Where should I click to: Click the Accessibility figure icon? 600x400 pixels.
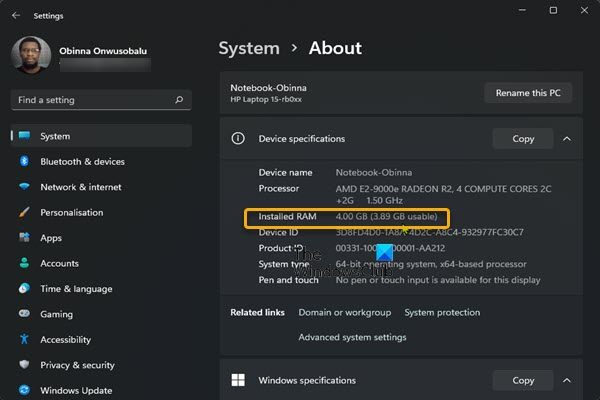tap(24, 339)
